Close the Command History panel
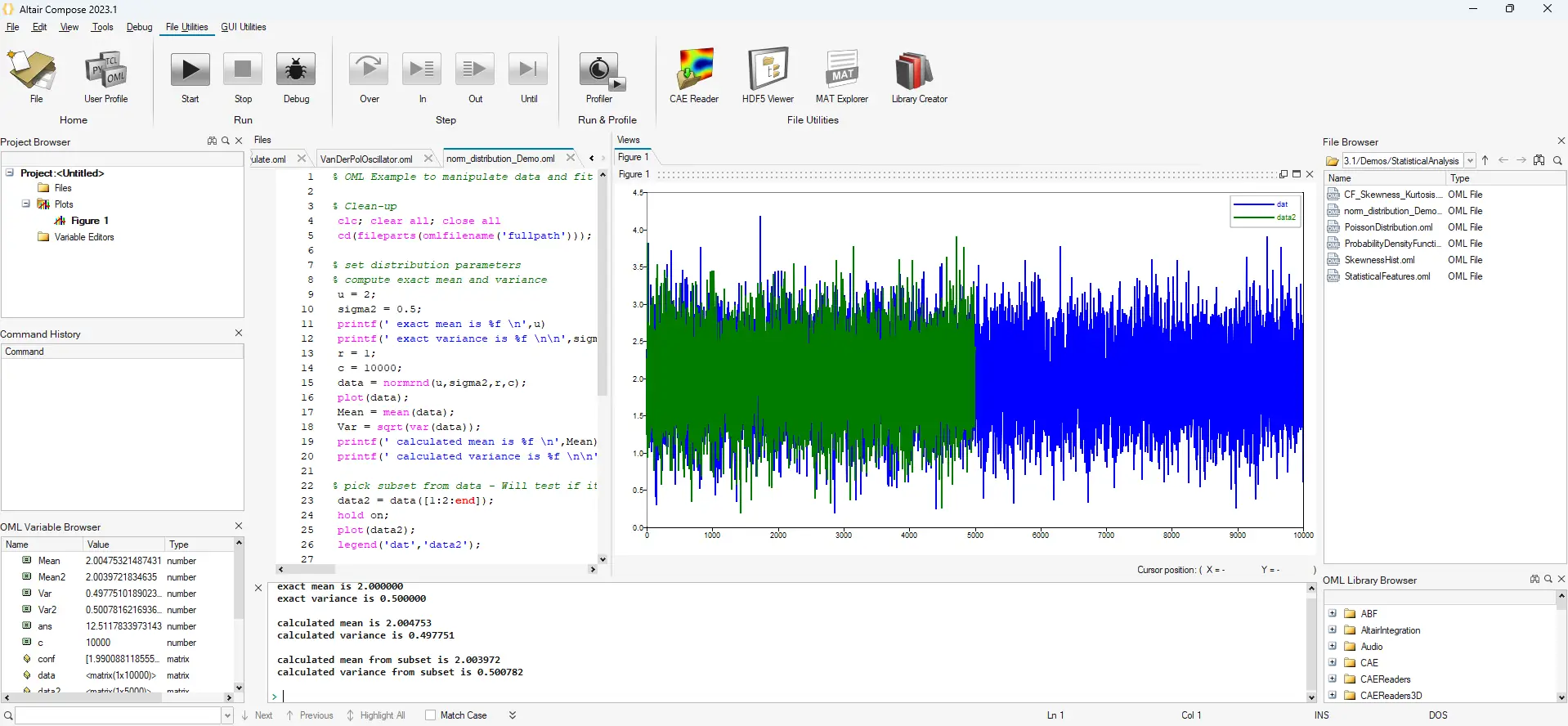Viewport: 1568px width, 726px height. click(x=239, y=333)
